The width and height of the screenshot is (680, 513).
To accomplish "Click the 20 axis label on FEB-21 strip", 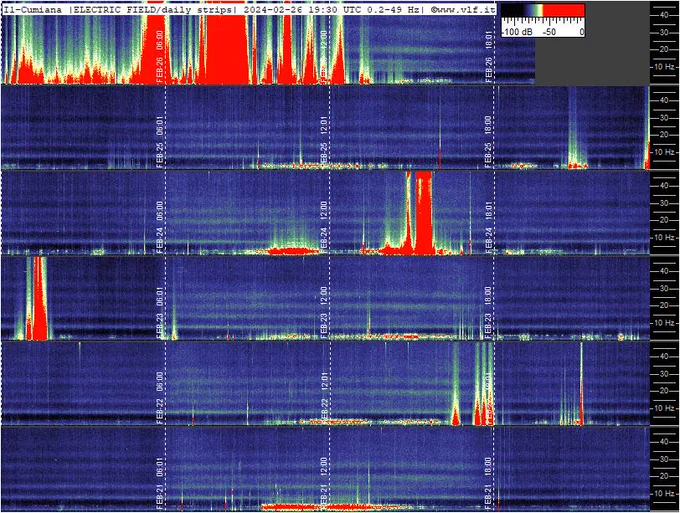I will [664, 476].
